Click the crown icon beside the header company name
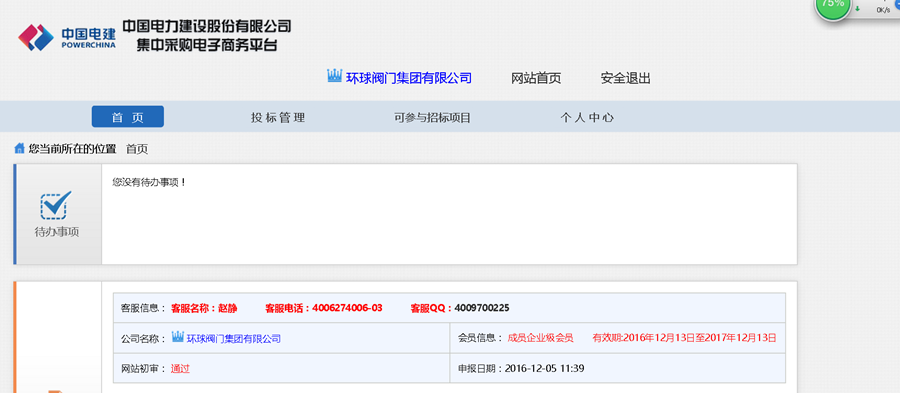The width and height of the screenshot is (900, 393). pos(335,76)
